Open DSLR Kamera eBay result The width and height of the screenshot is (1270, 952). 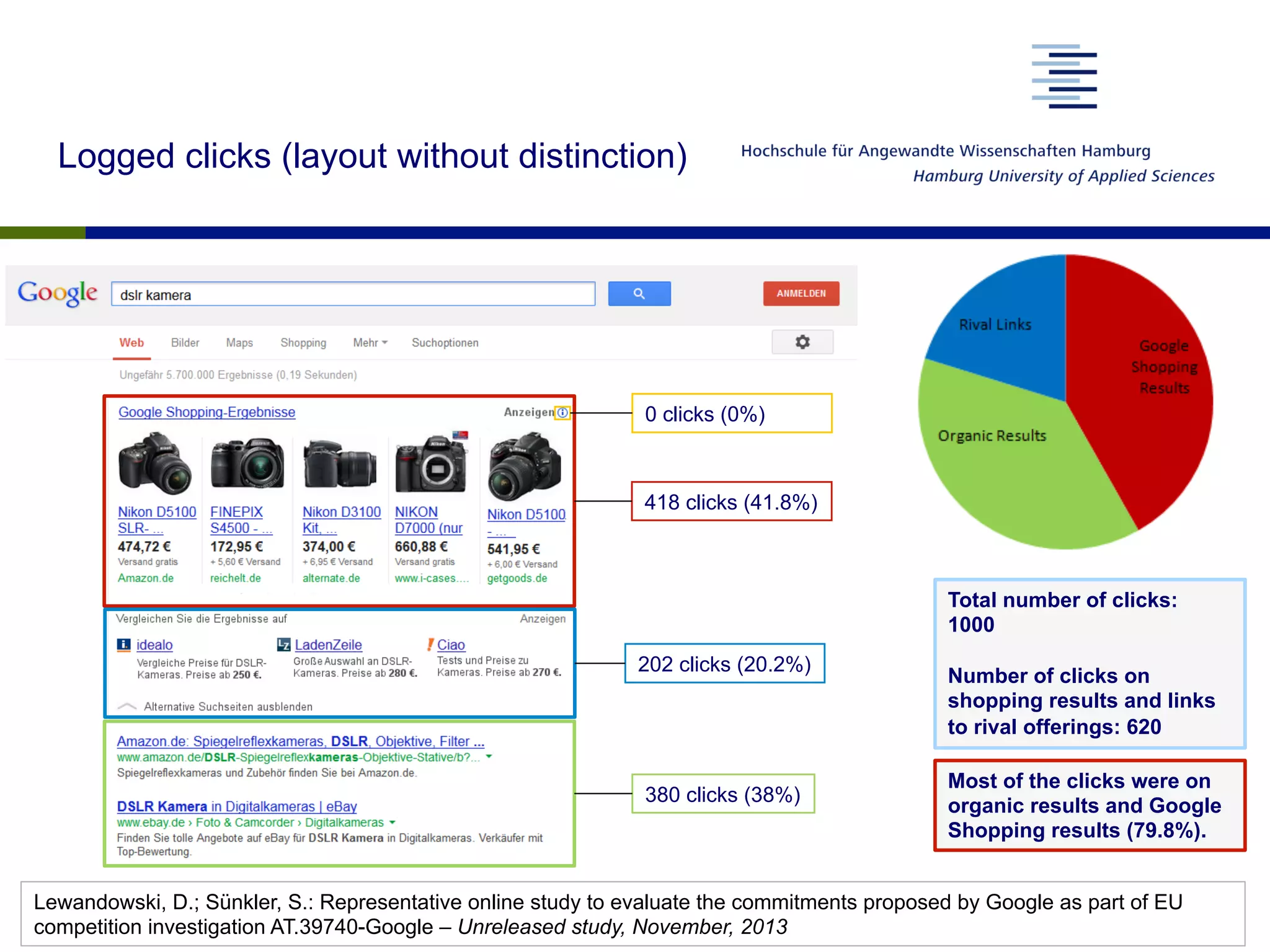tap(237, 806)
